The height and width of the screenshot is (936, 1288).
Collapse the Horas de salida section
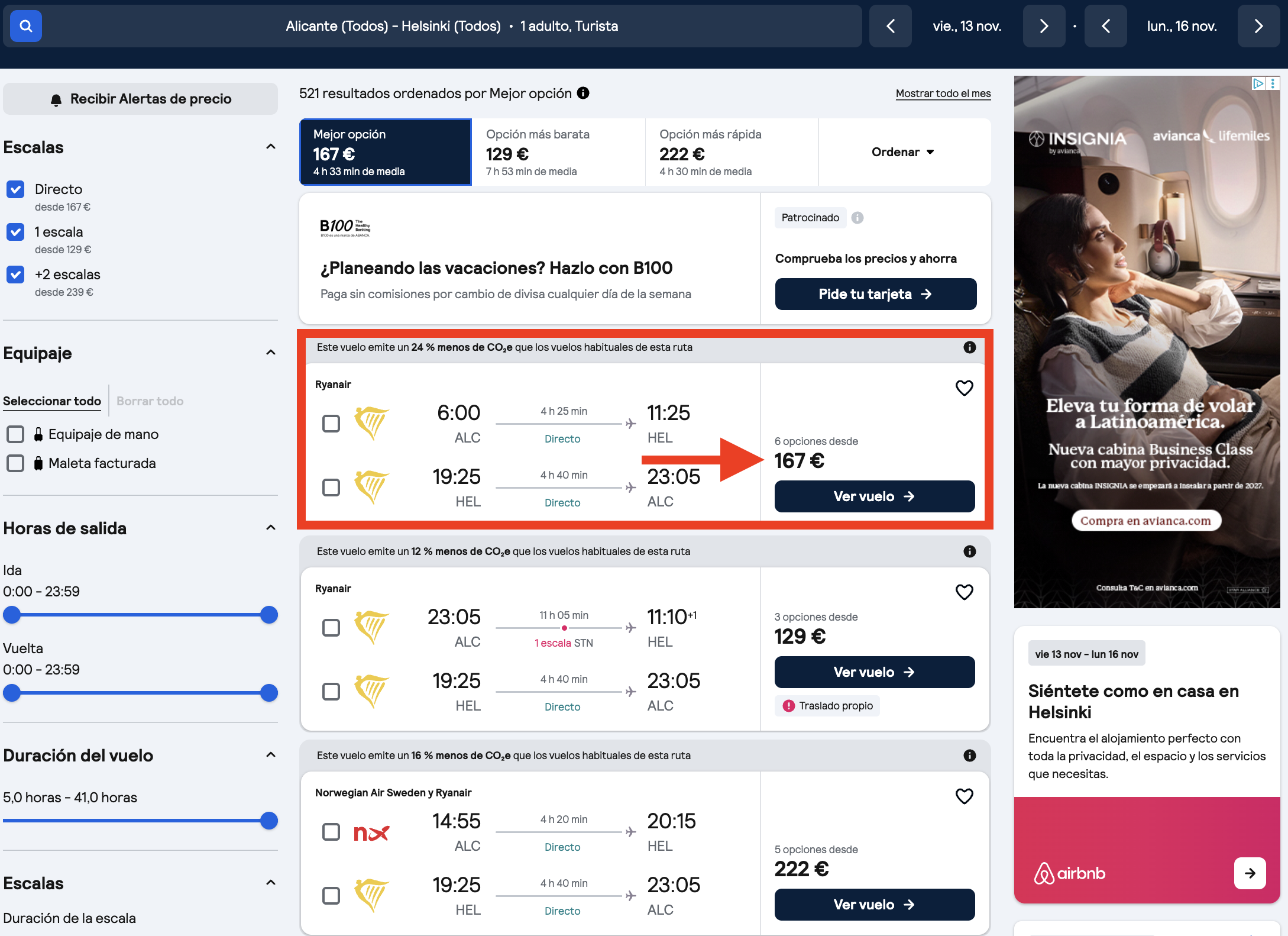(271, 528)
